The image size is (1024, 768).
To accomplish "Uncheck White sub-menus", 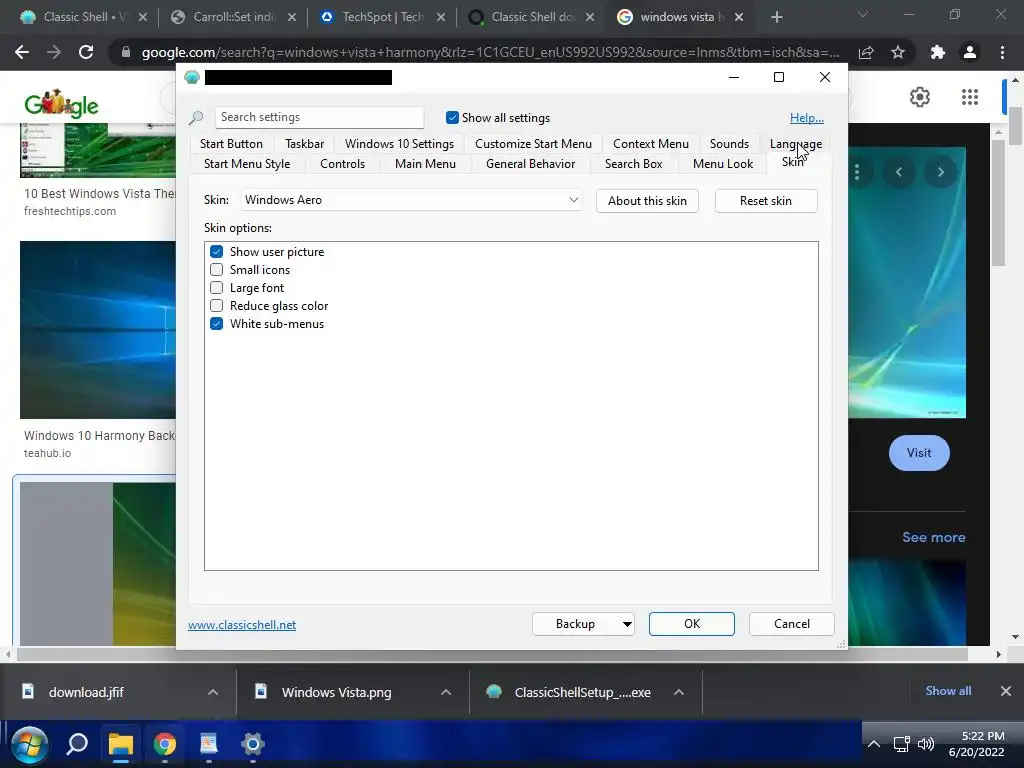I will pyautogui.click(x=217, y=323).
